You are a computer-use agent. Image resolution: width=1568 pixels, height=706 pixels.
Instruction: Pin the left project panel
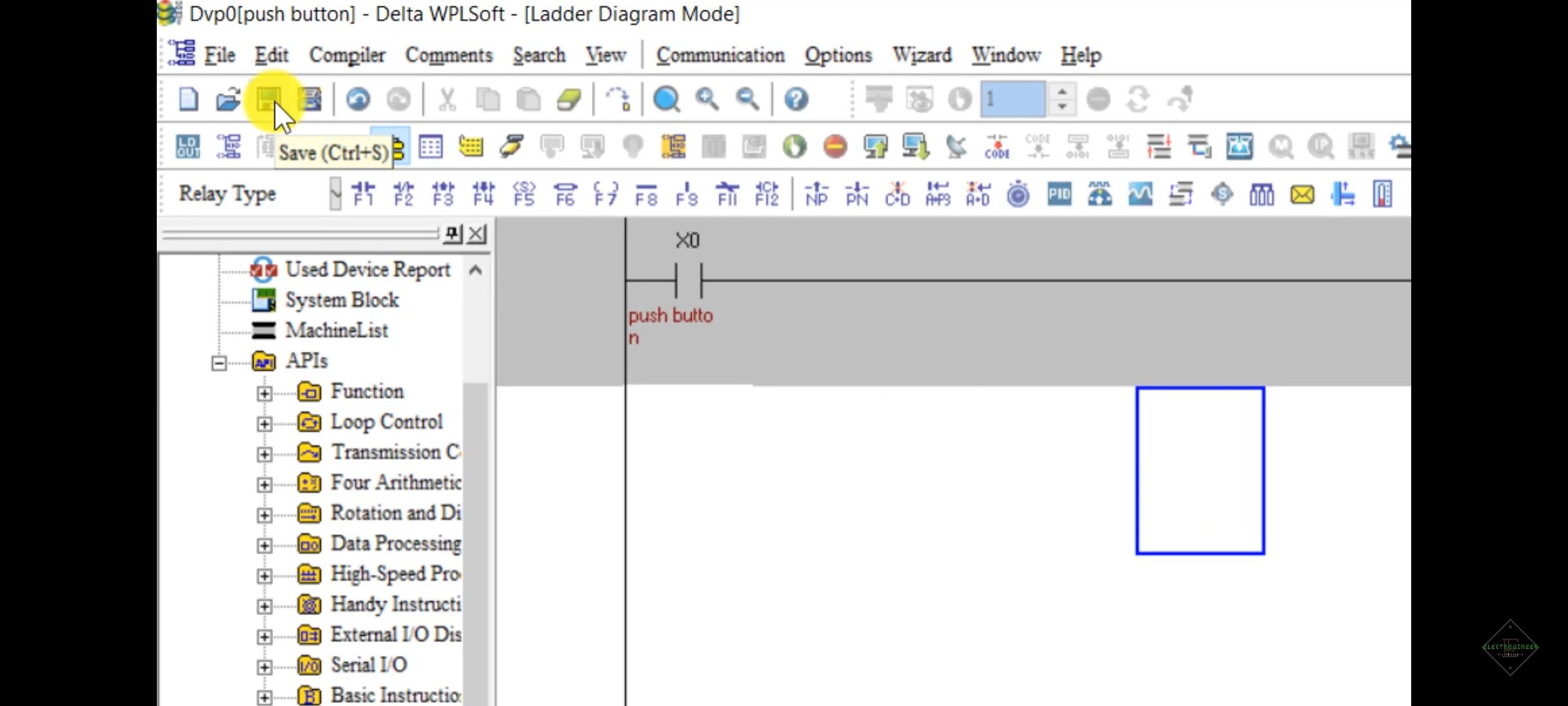point(452,233)
